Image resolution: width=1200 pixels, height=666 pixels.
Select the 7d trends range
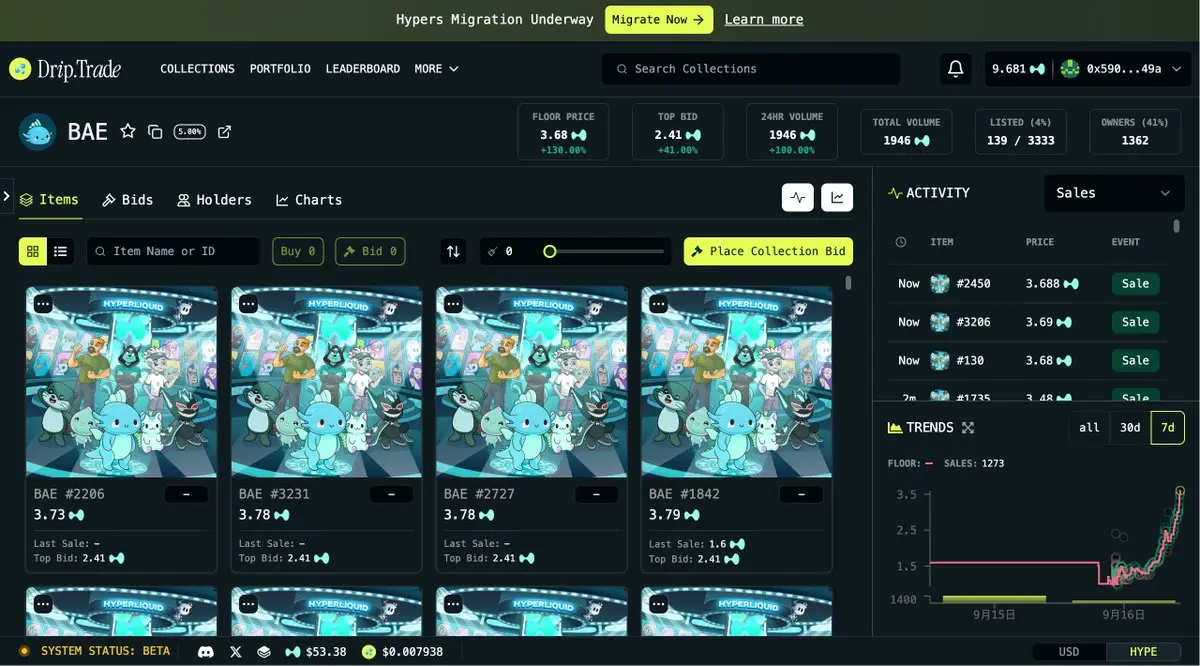point(1167,428)
